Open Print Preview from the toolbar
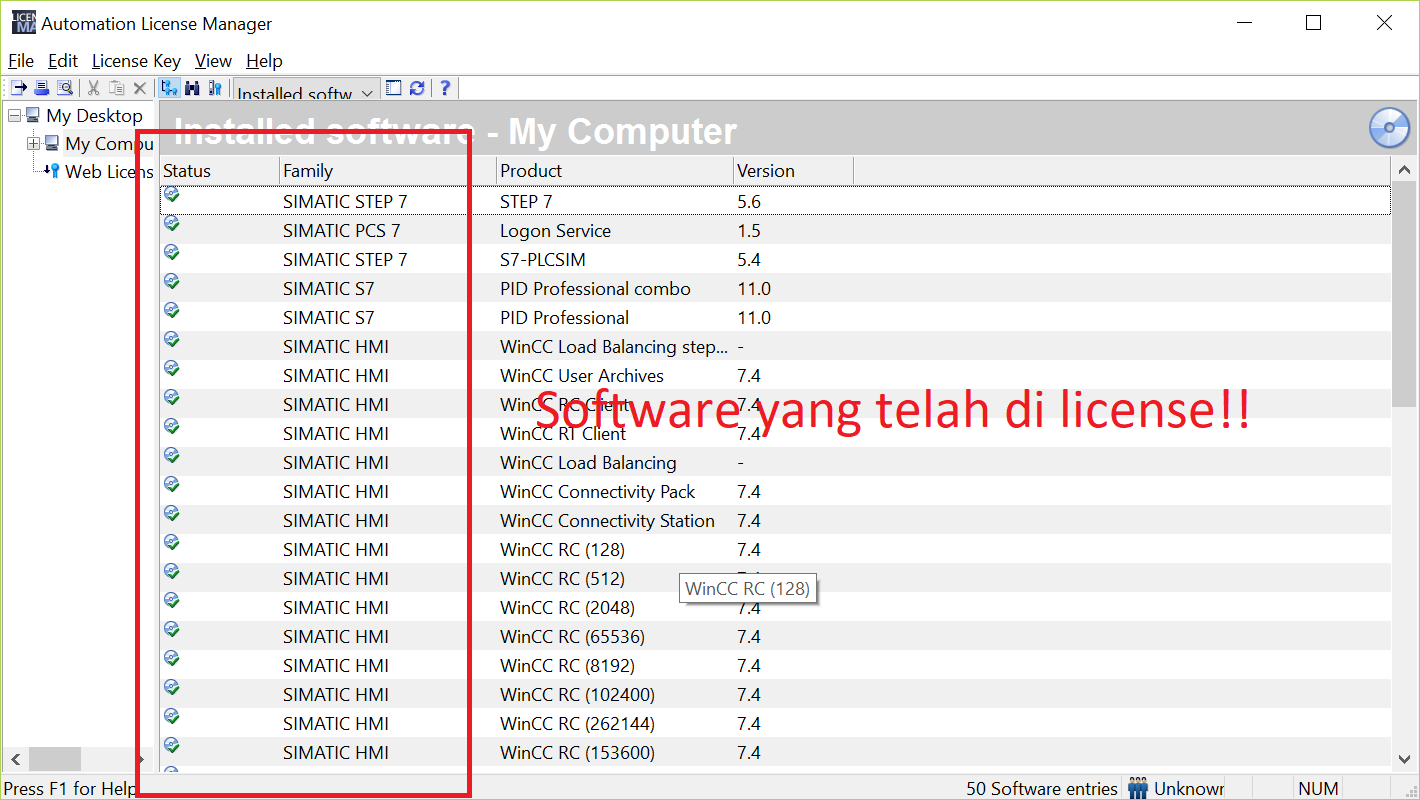This screenshot has height=800, width=1420. 64,88
